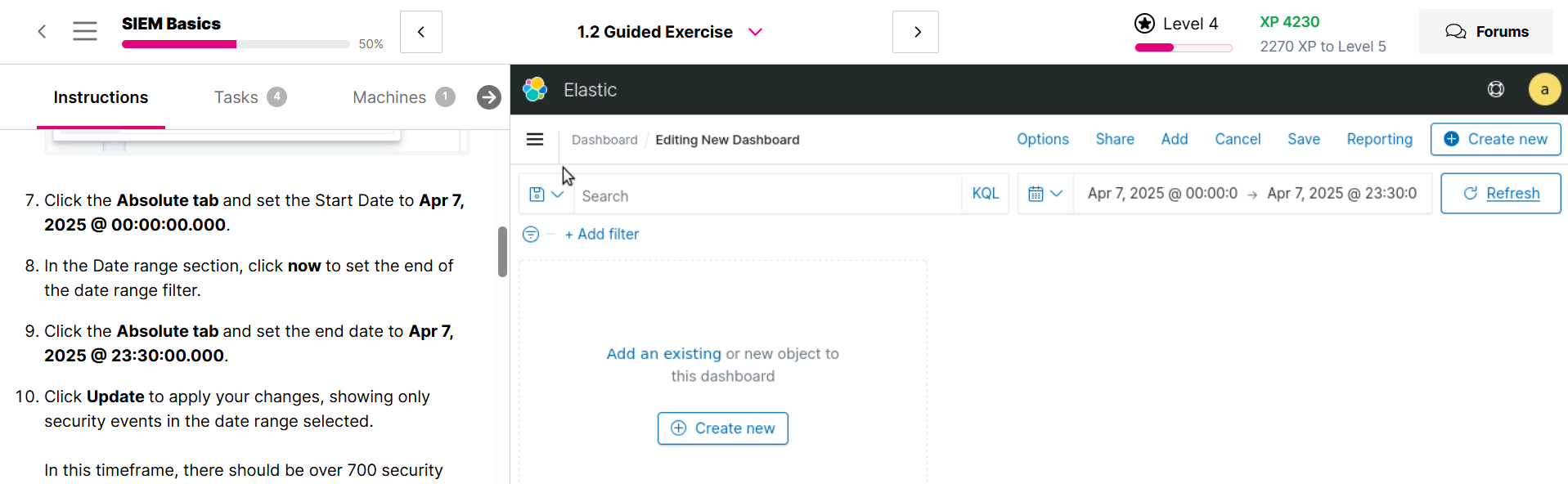Go to next exercise page
1568x484 pixels.
[915, 32]
